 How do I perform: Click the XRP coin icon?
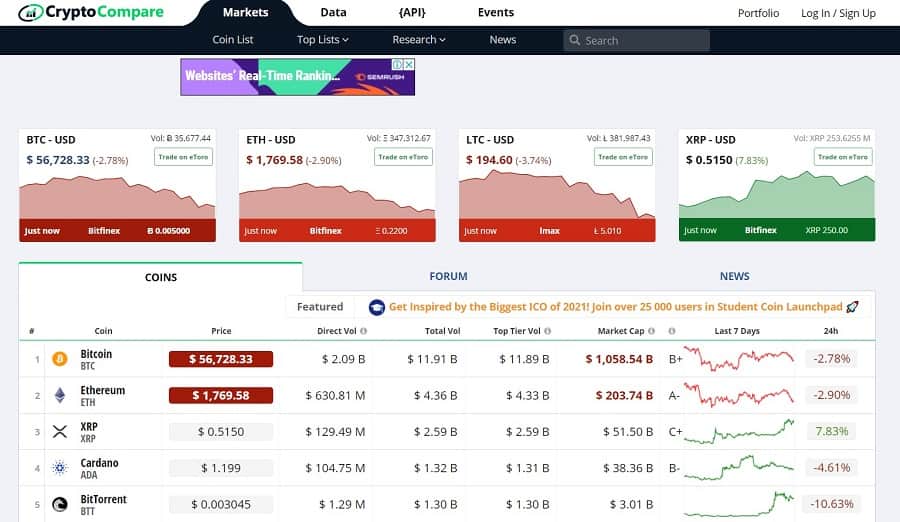[60, 431]
